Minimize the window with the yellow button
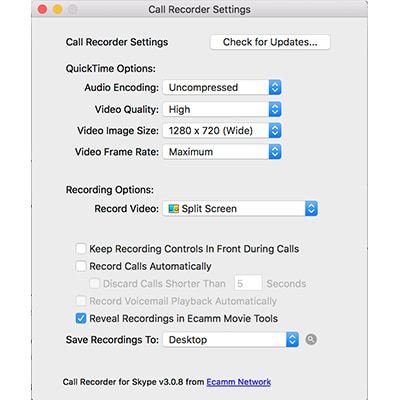The image size is (400, 400). click(57, 9)
